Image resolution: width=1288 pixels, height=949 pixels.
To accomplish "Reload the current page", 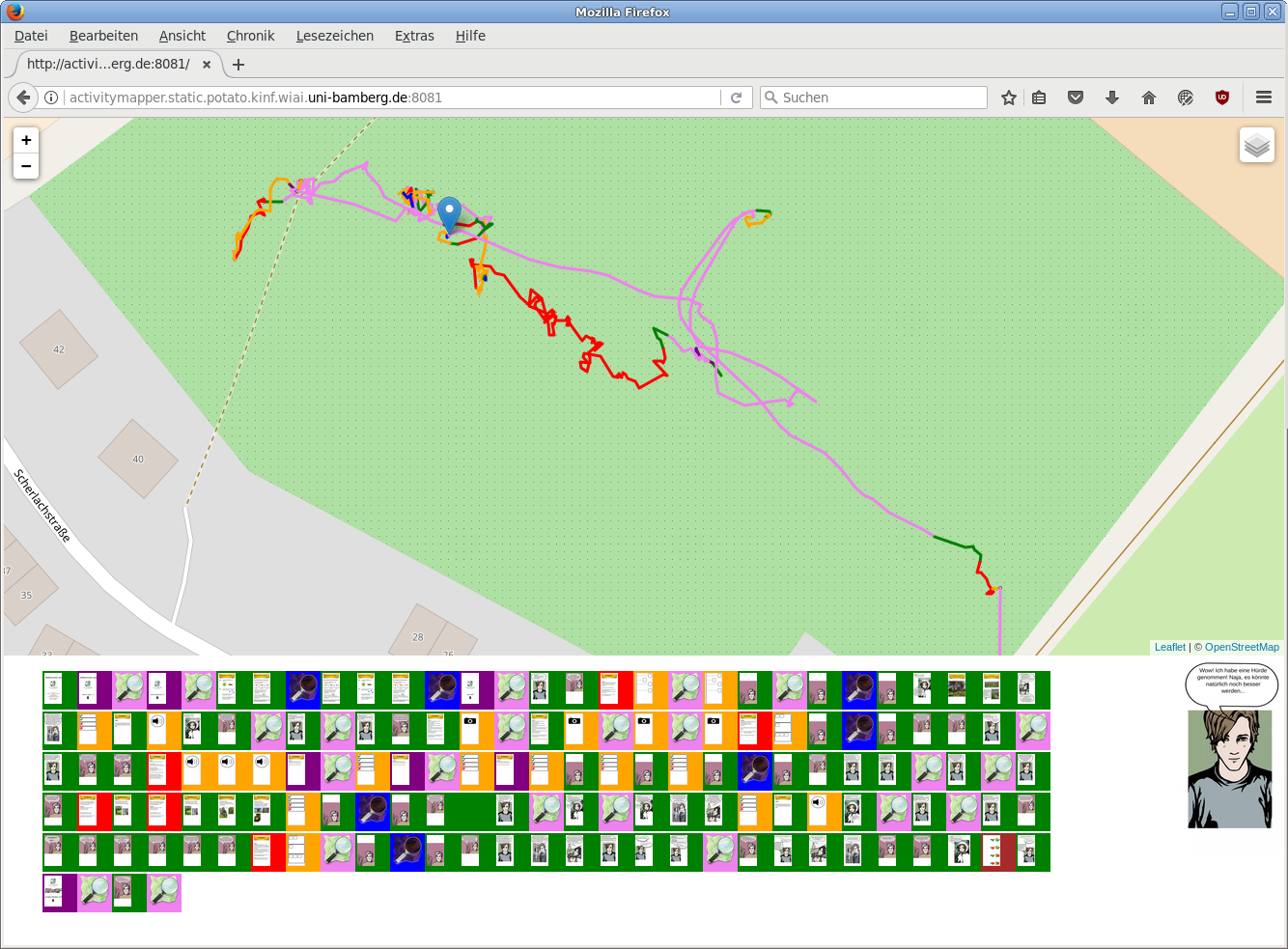I will (x=736, y=98).
